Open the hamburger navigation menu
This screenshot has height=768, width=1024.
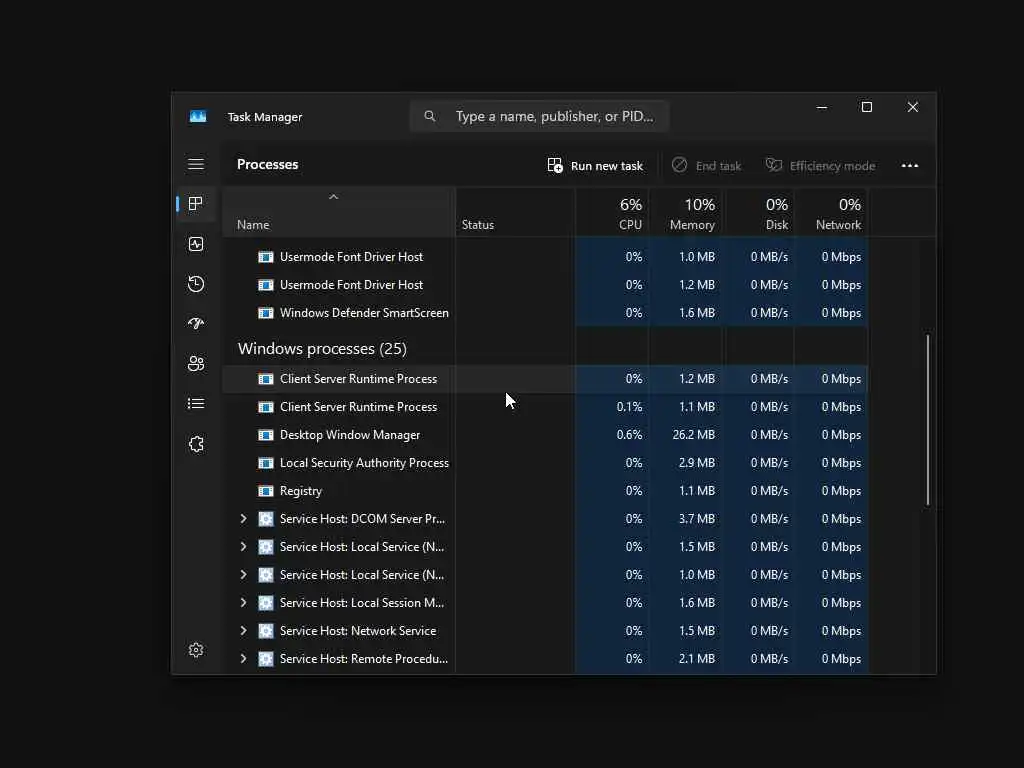[196, 164]
